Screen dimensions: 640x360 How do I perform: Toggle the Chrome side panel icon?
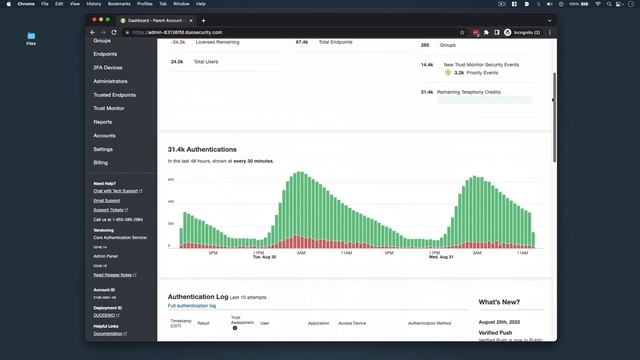(x=497, y=32)
